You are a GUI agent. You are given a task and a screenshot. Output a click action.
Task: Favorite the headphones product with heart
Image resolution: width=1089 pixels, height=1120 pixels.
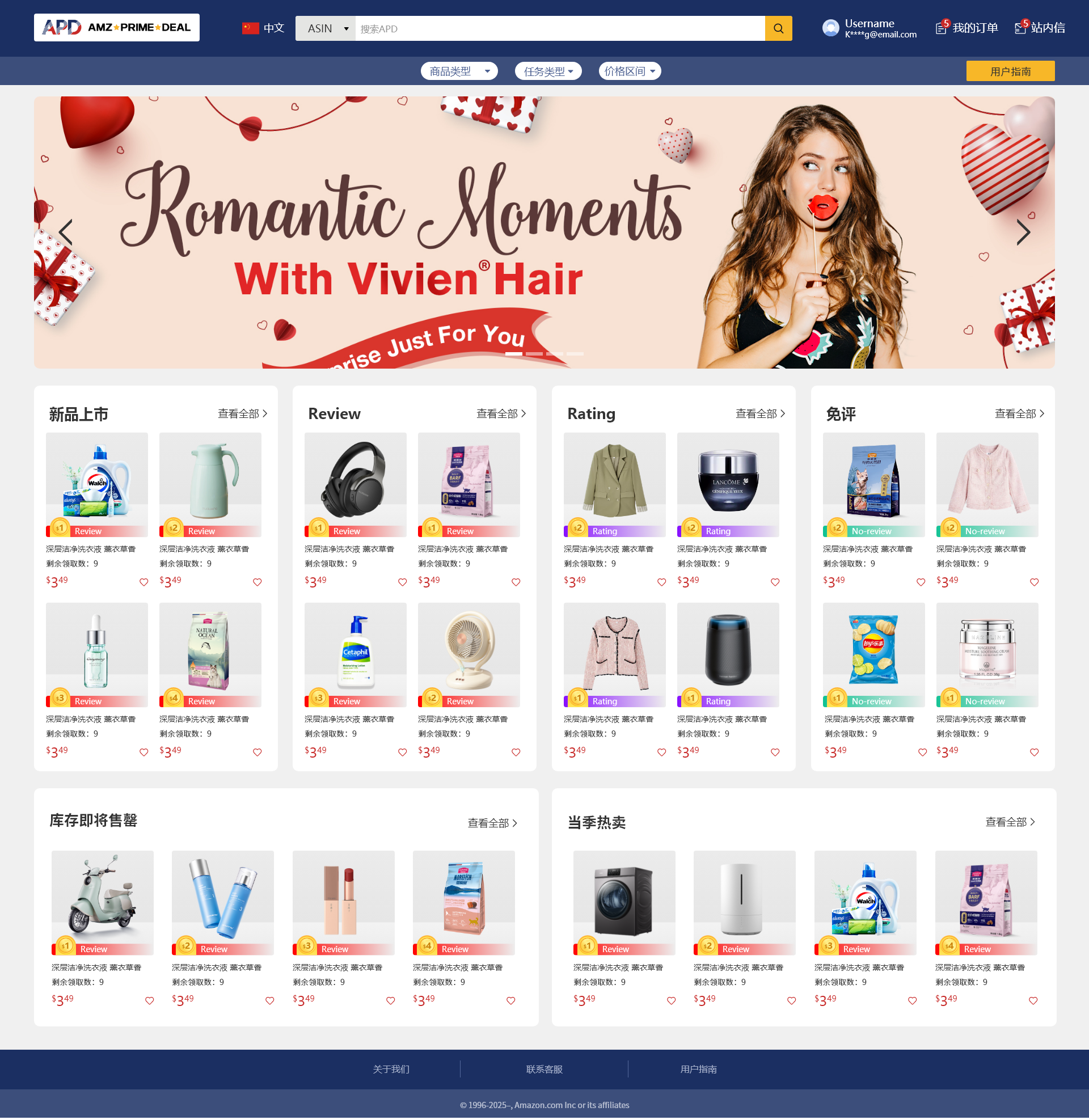point(403,582)
